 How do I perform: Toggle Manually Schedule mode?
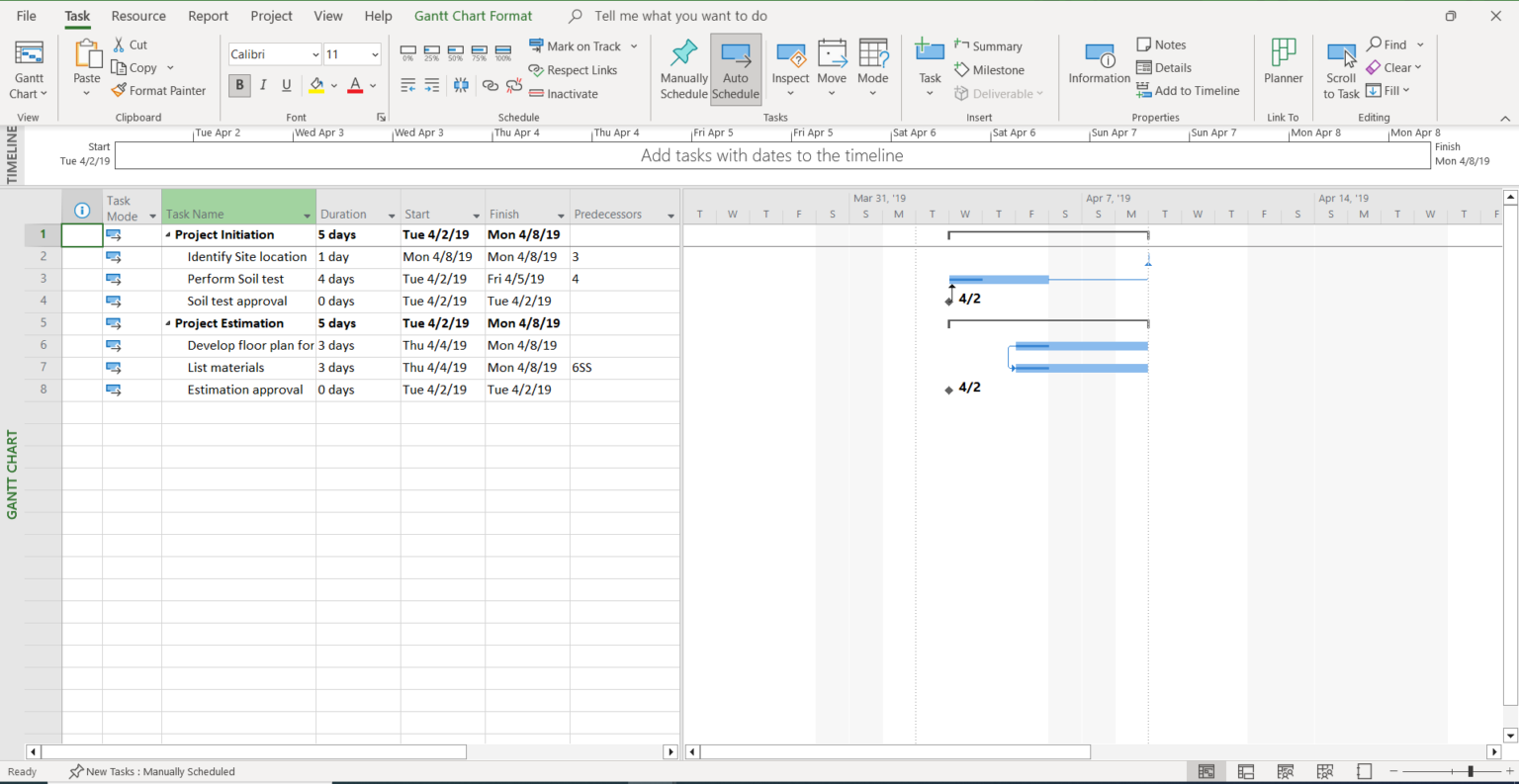pyautogui.click(x=683, y=69)
